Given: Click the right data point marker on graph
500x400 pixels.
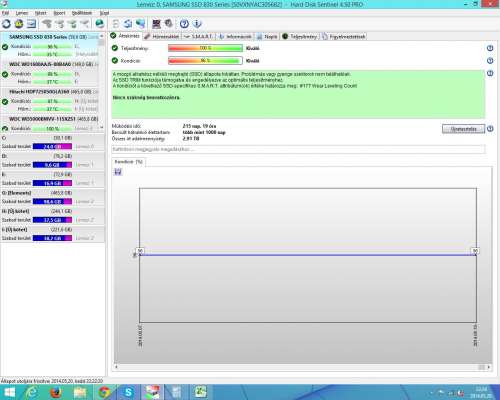Looking at the screenshot, I should coord(475,250).
